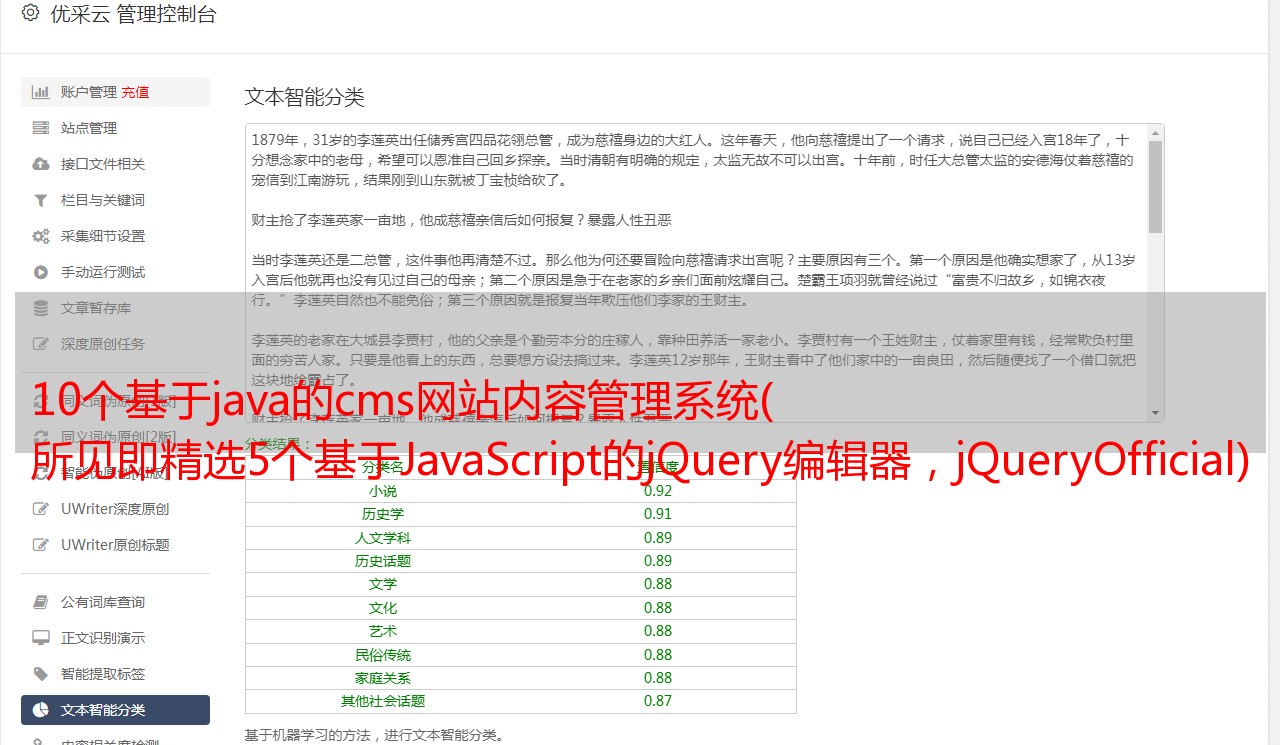This screenshot has width=1280, height=745.
Task: Click the database icon for 文章暂存库
Action: coord(41,308)
